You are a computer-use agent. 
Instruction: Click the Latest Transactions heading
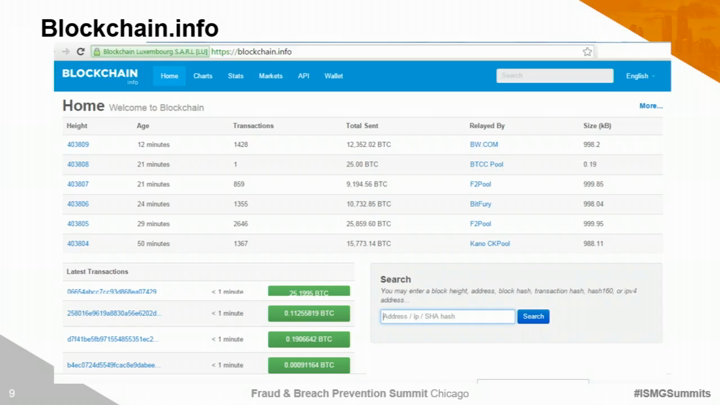pyautogui.click(x=97, y=271)
